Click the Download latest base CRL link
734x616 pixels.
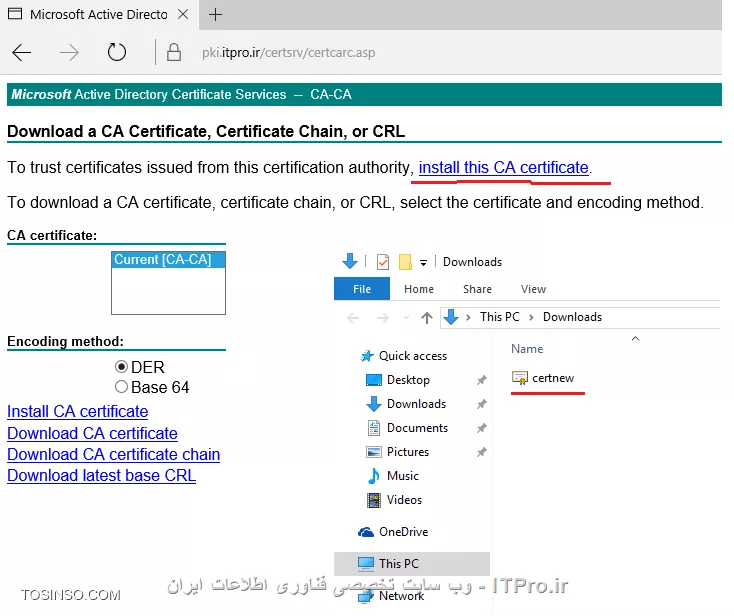(102, 476)
